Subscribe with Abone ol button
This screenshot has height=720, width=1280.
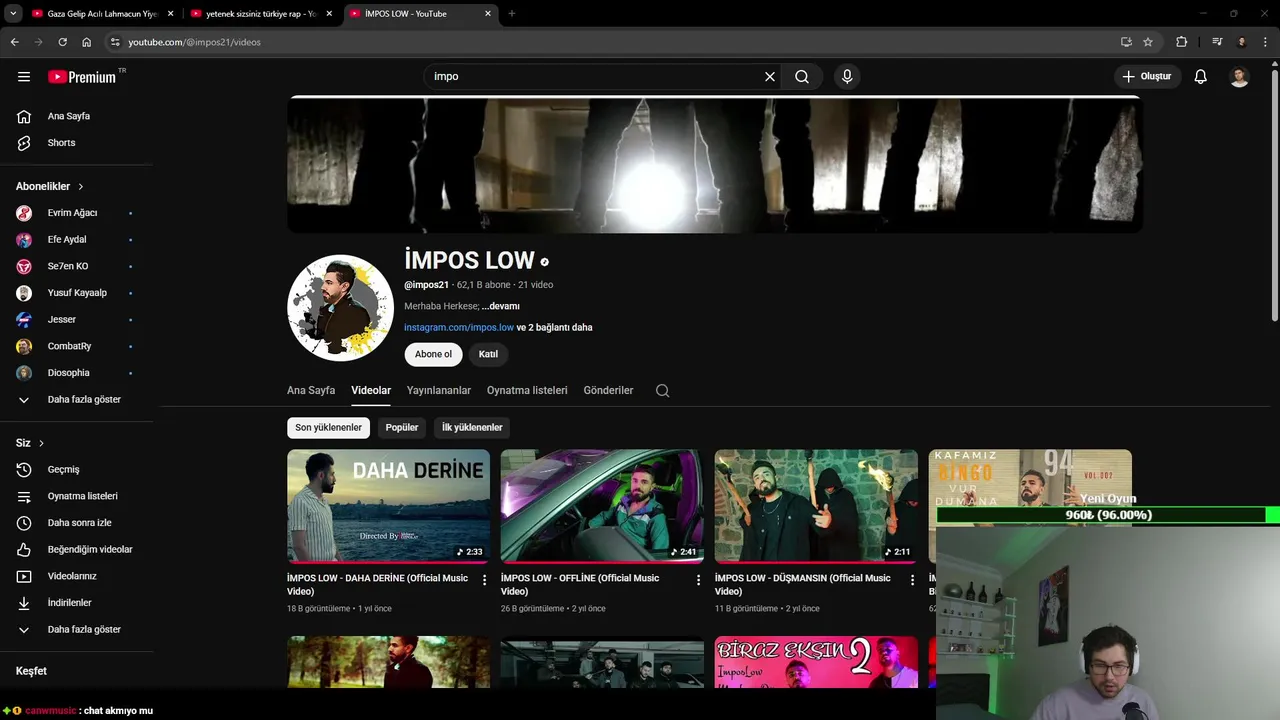(433, 354)
